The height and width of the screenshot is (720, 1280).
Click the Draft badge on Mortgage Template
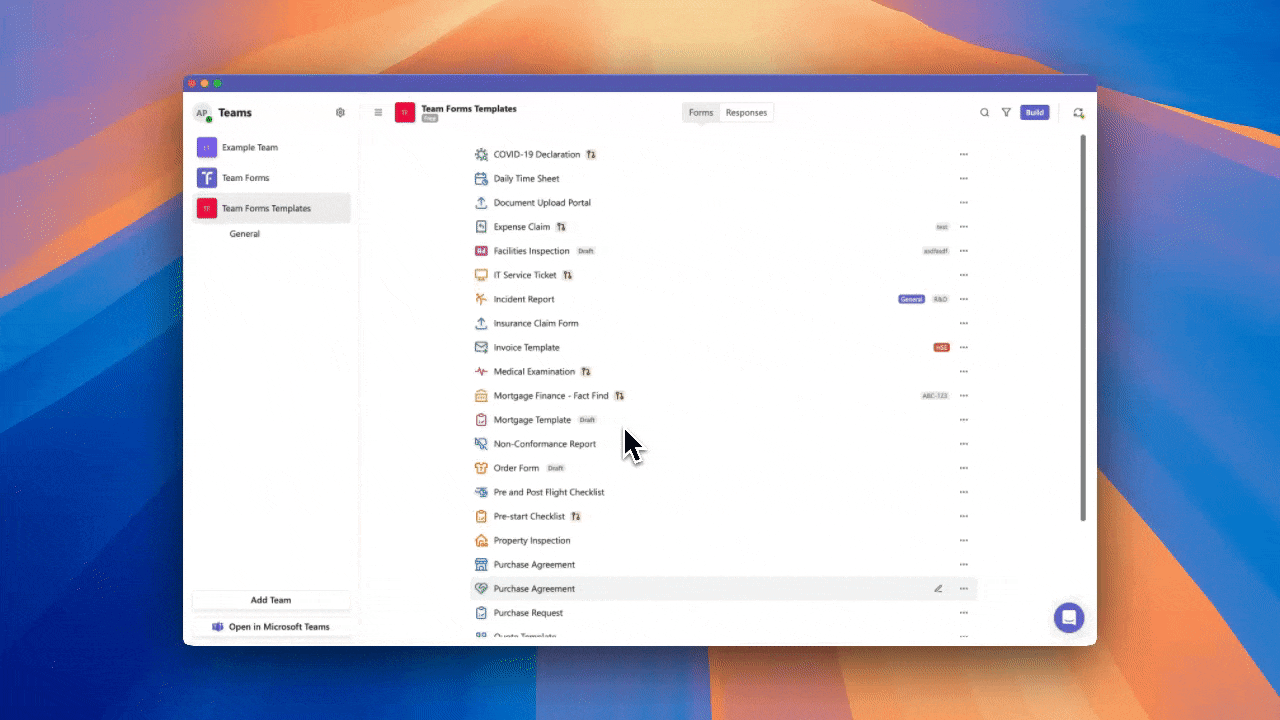[x=587, y=420]
